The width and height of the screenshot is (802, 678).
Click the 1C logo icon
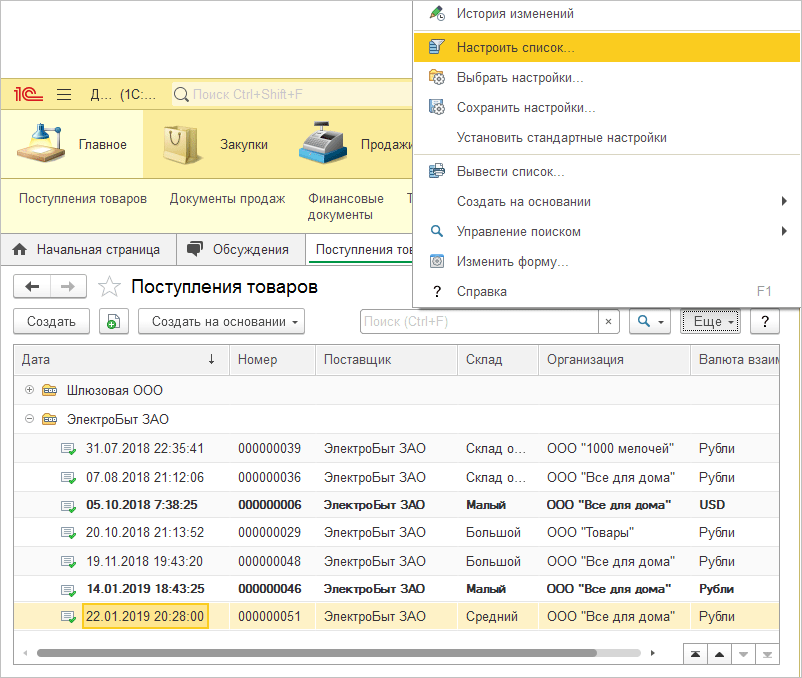[x=28, y=95]
